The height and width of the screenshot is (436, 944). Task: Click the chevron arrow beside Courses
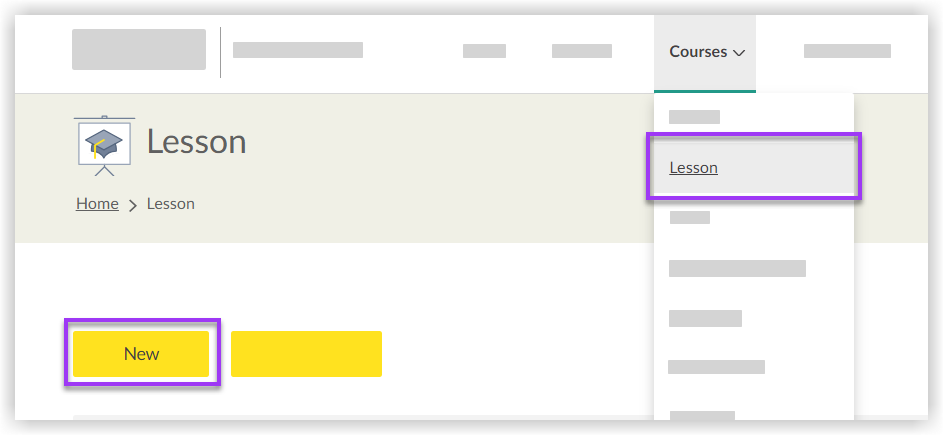point(739,53)
